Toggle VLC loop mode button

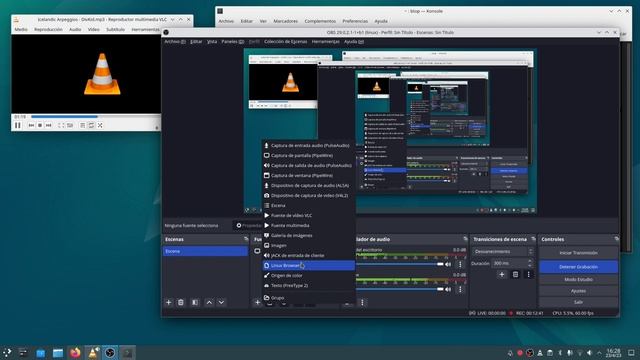tap(91, 125)
